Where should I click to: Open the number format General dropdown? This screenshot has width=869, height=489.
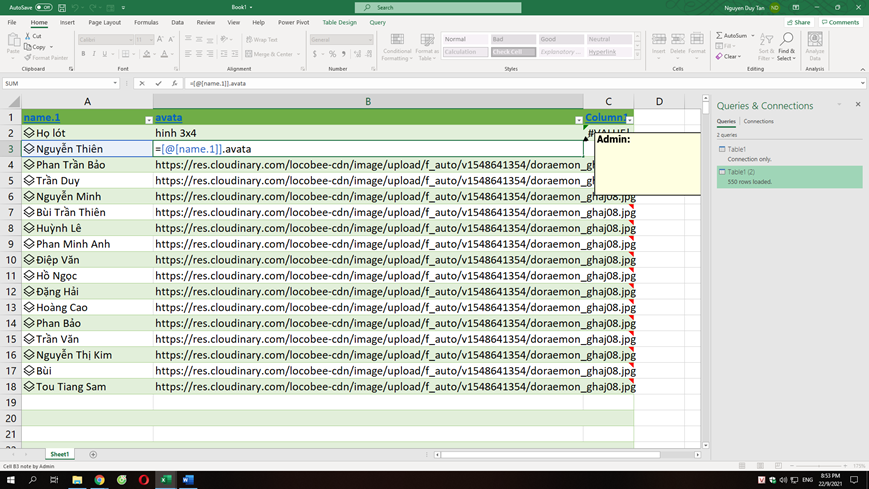pyautogui.click(x=370, y=40)
